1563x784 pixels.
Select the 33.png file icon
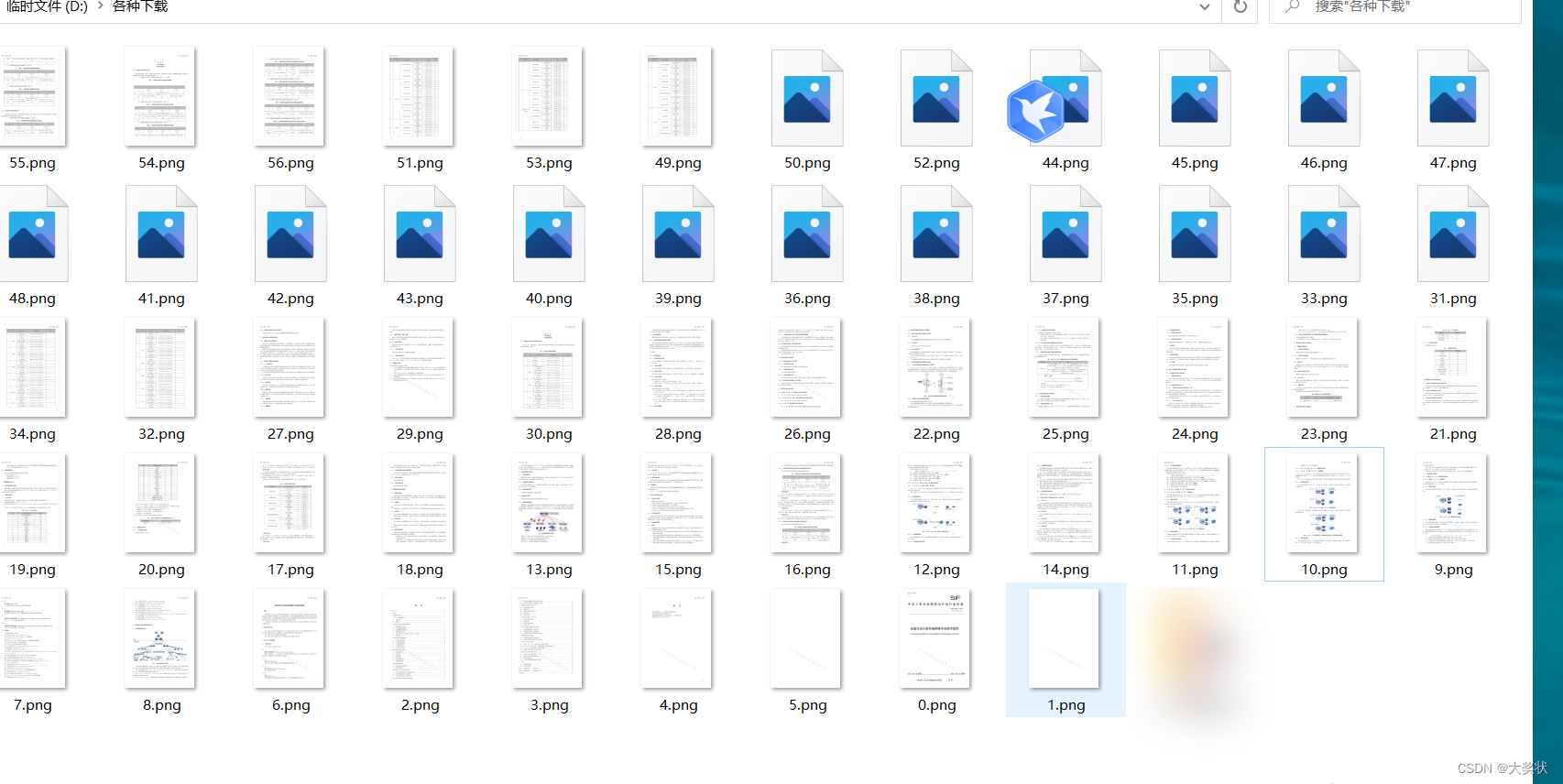pyautogui.click(x=1324, y=234)
